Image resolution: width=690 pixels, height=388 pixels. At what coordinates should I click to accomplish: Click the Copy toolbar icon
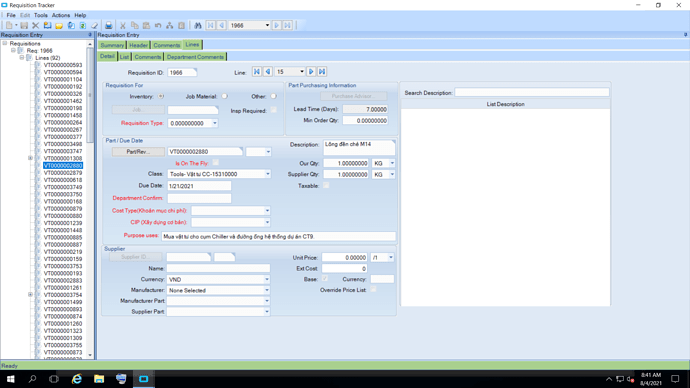tap(135, 26)
